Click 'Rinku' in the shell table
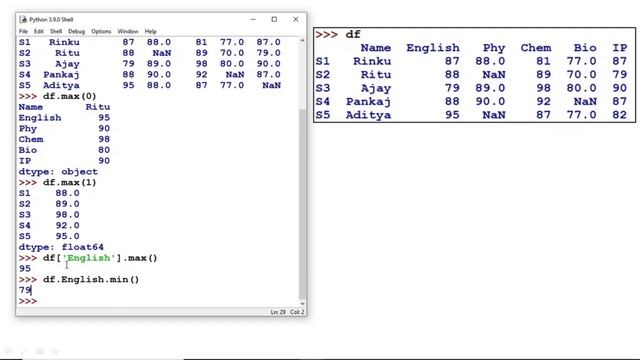 (x=64, y=42)
